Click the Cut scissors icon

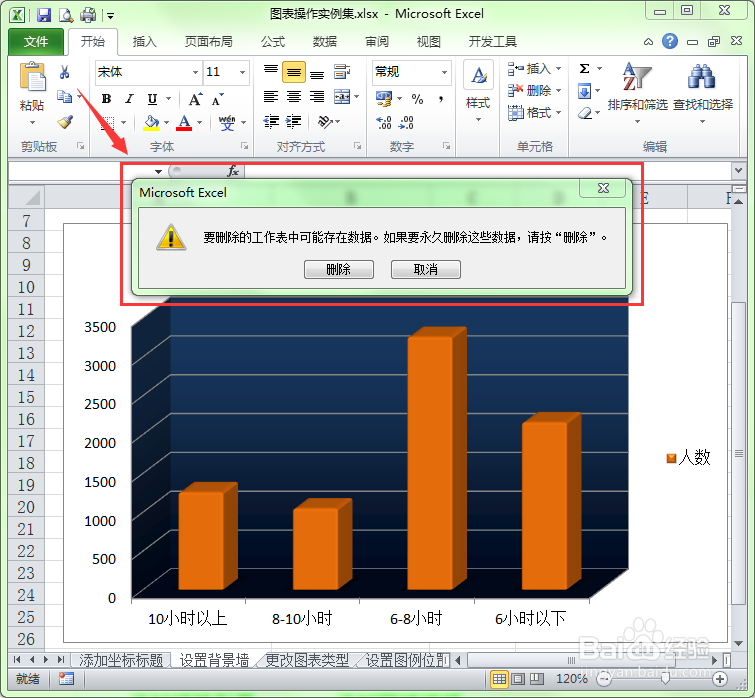pos(65,72)
